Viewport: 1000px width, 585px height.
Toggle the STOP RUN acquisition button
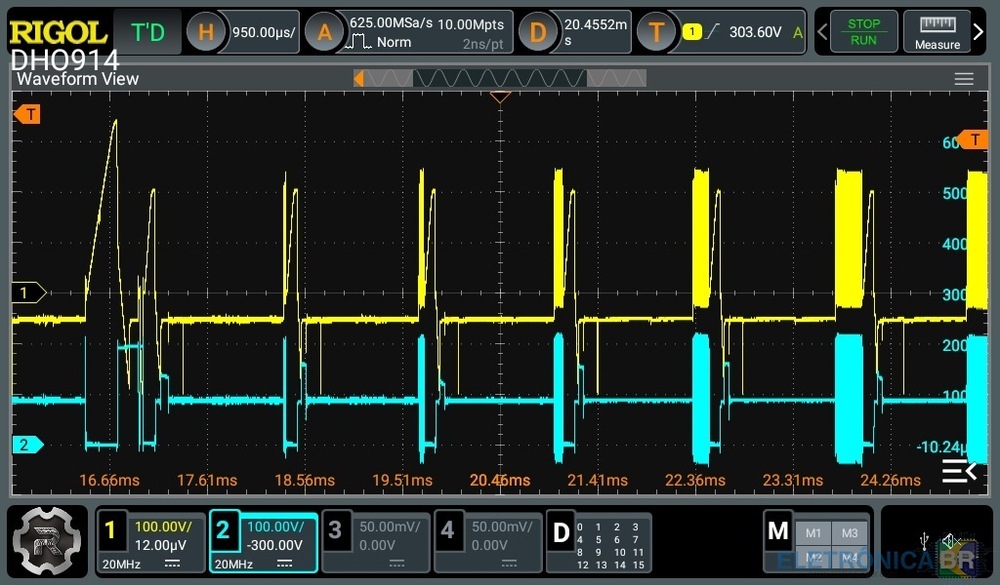pos(864,31)
